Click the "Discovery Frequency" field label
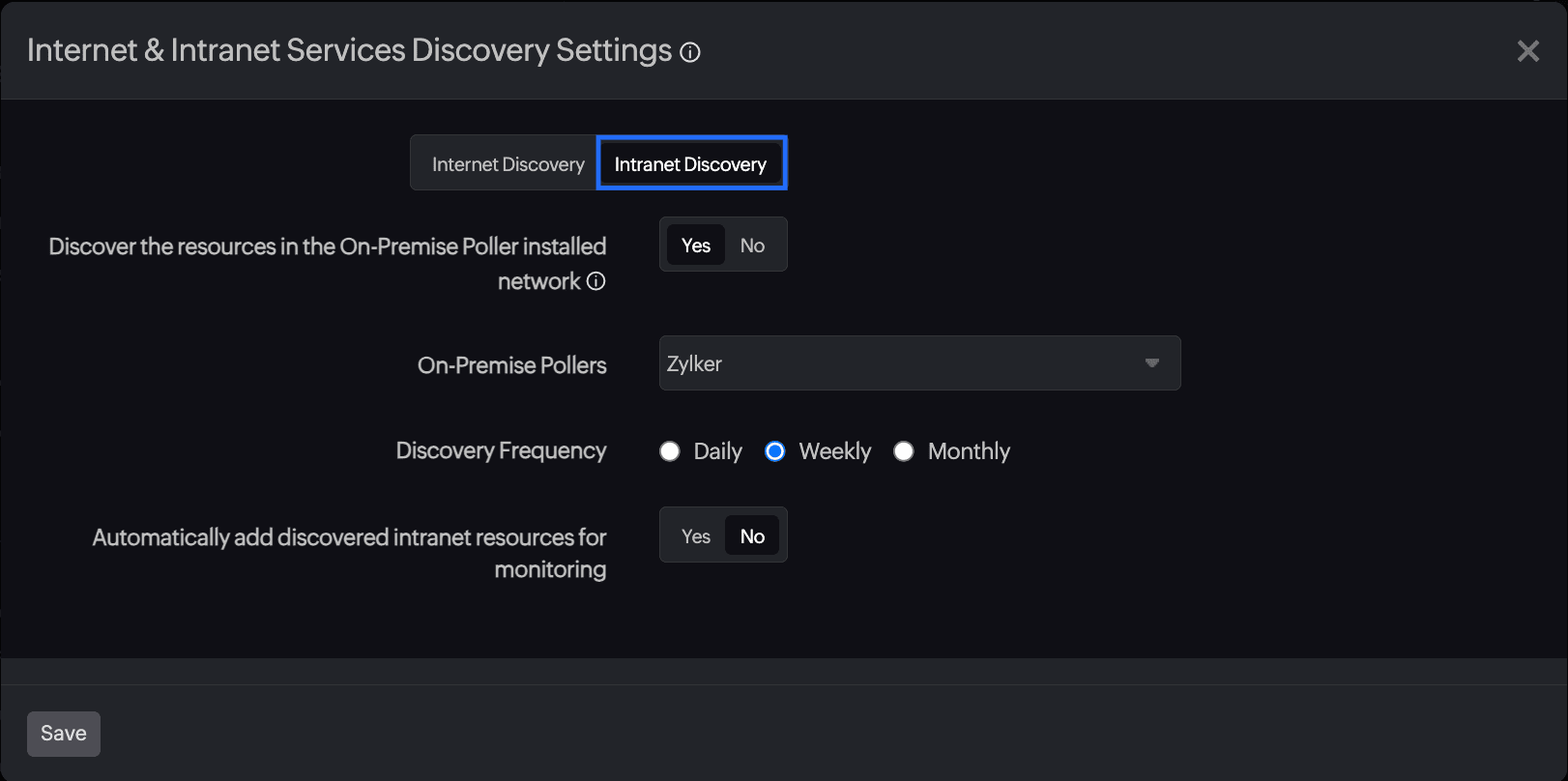The height and width of the screenshot is (781, 1568). click(x=501, y=450)
